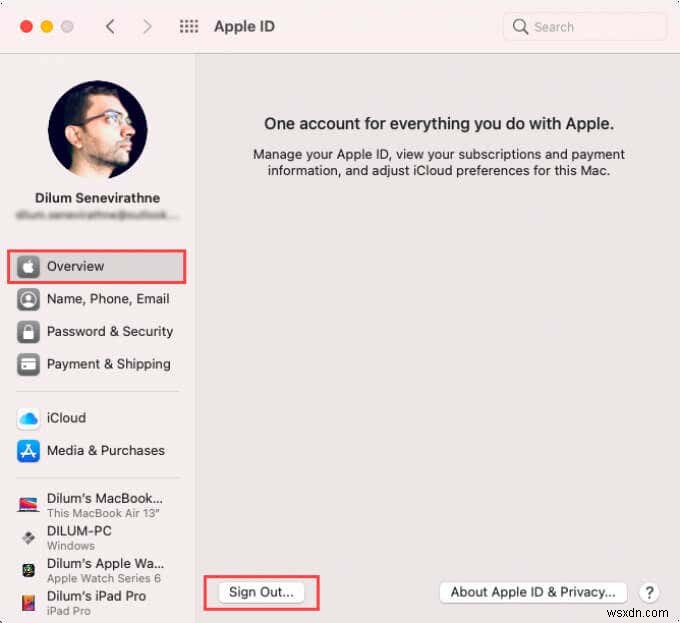
Task: Open Password & Security section
Action: point(97,332)
